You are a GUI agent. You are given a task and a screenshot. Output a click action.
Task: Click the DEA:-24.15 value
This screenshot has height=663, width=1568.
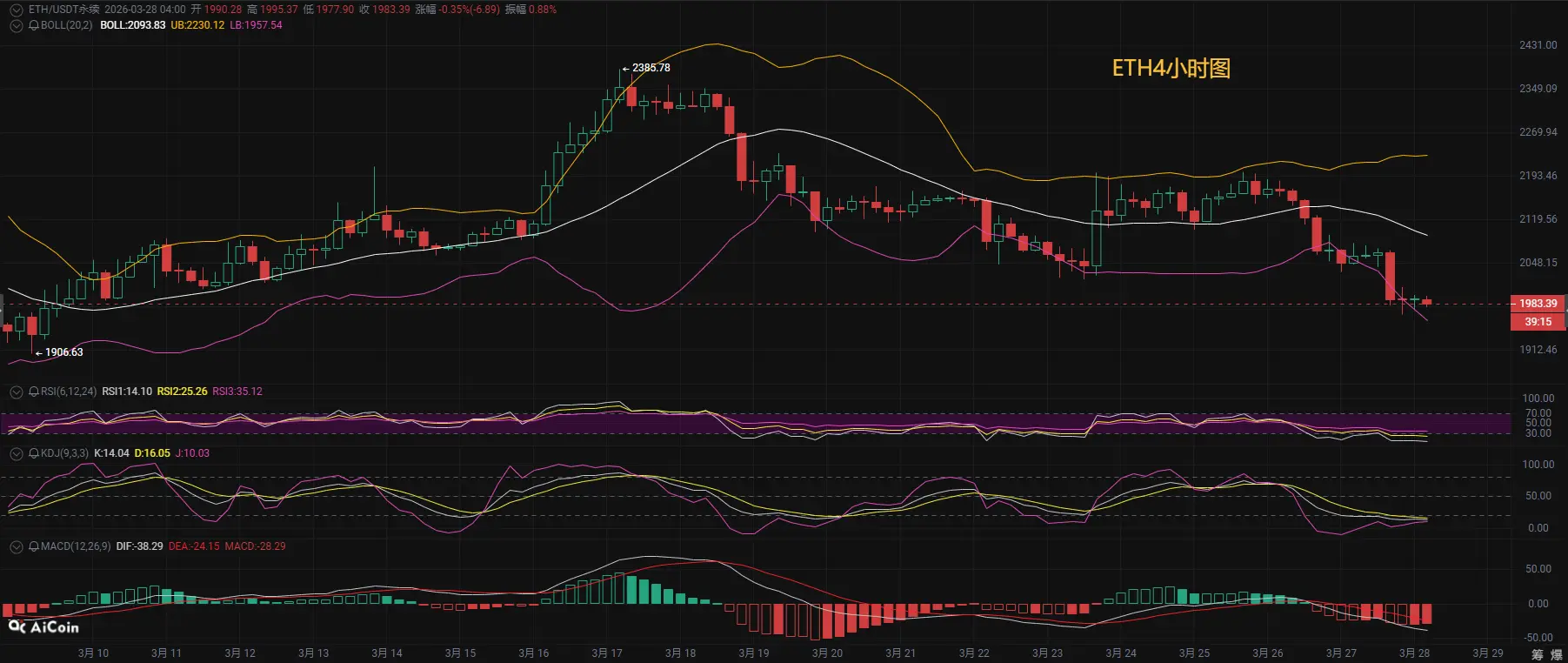pyautogui.click(x=194, y=546)
